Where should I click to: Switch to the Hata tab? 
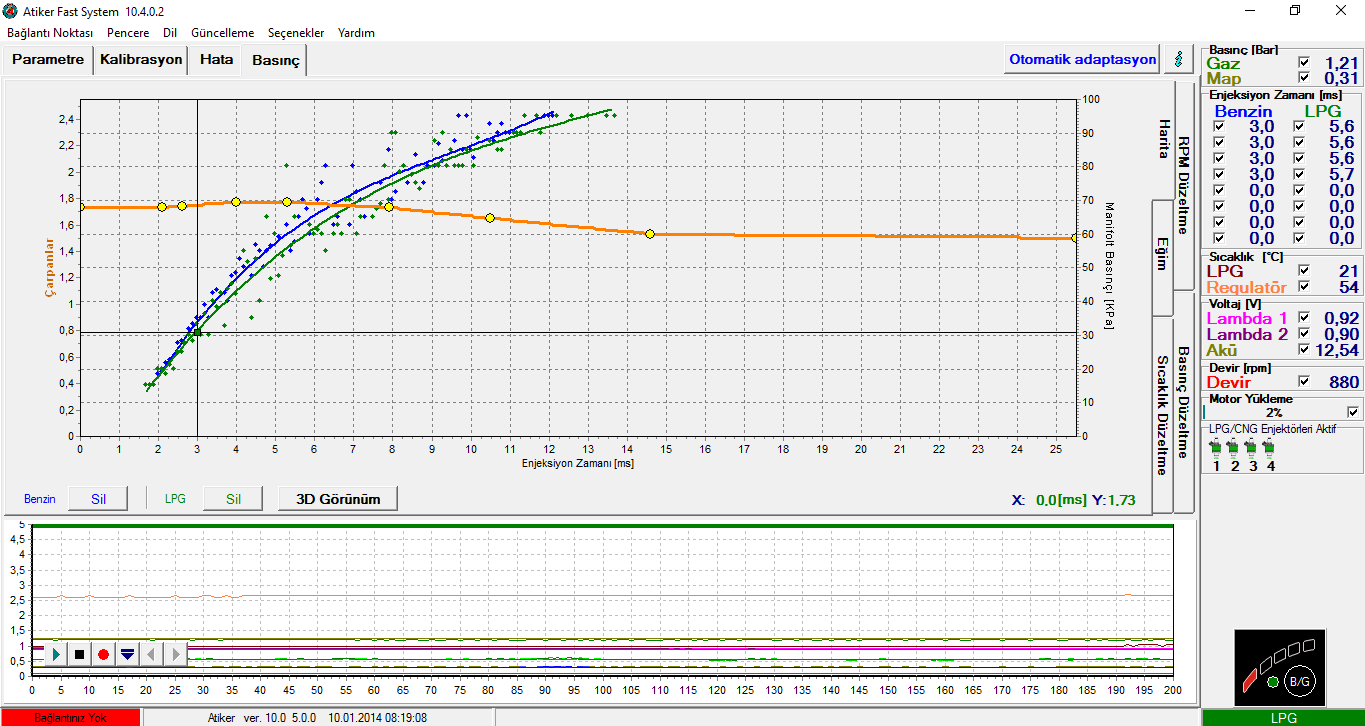(216, 59)
